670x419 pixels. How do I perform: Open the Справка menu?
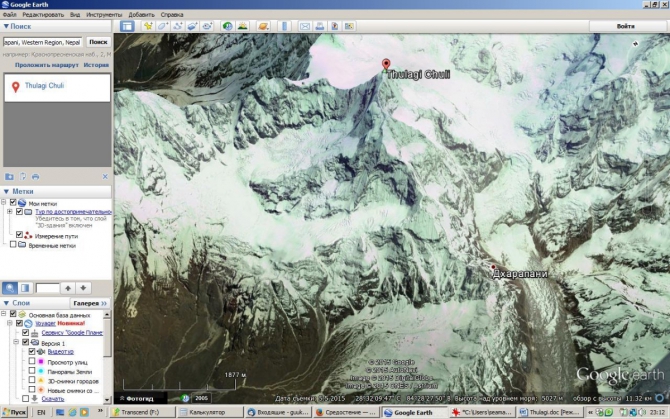pos(172,15)
